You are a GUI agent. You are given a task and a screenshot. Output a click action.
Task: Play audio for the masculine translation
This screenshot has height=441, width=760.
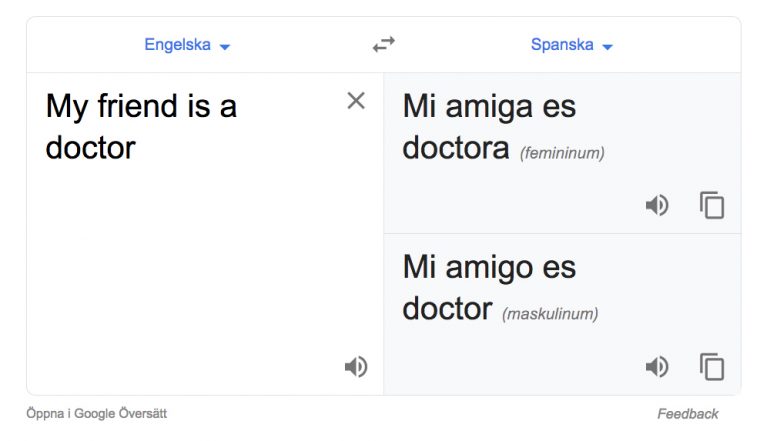pyautogui.click(x=657, y=367)
